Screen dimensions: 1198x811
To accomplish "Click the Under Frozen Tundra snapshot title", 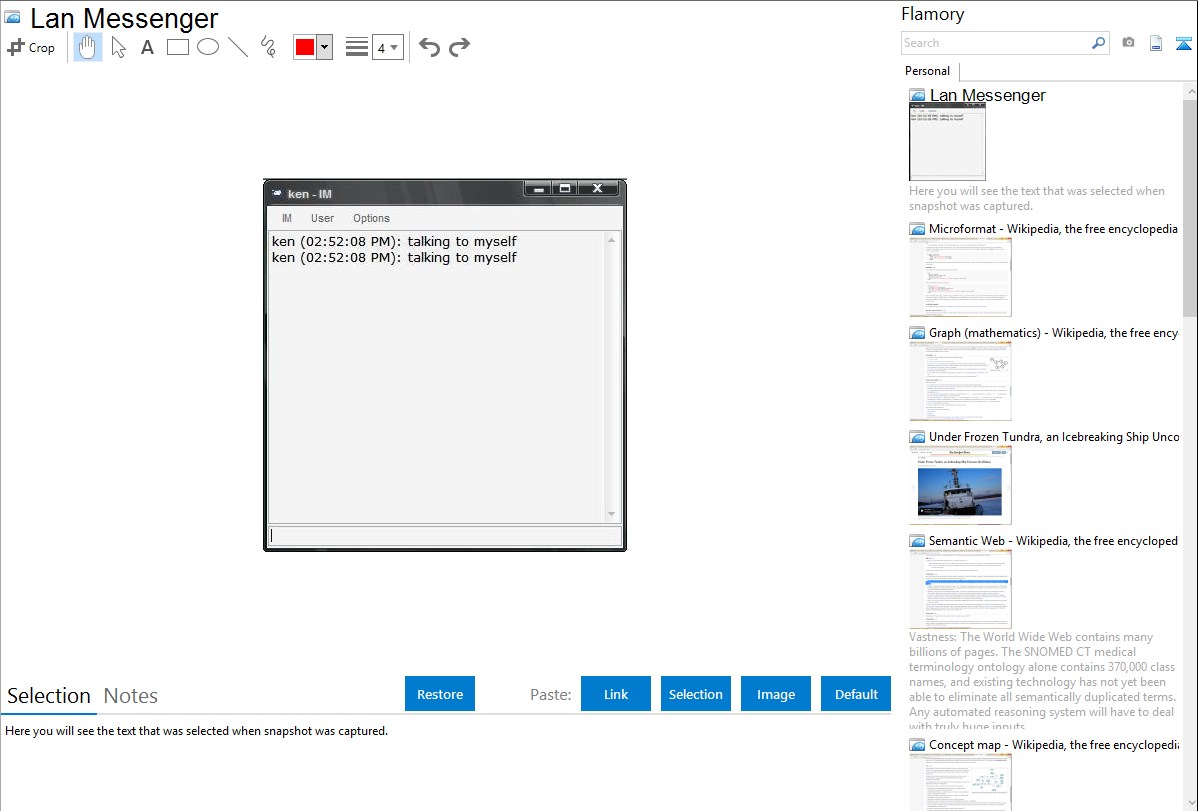I will [x=1054, y=436].
